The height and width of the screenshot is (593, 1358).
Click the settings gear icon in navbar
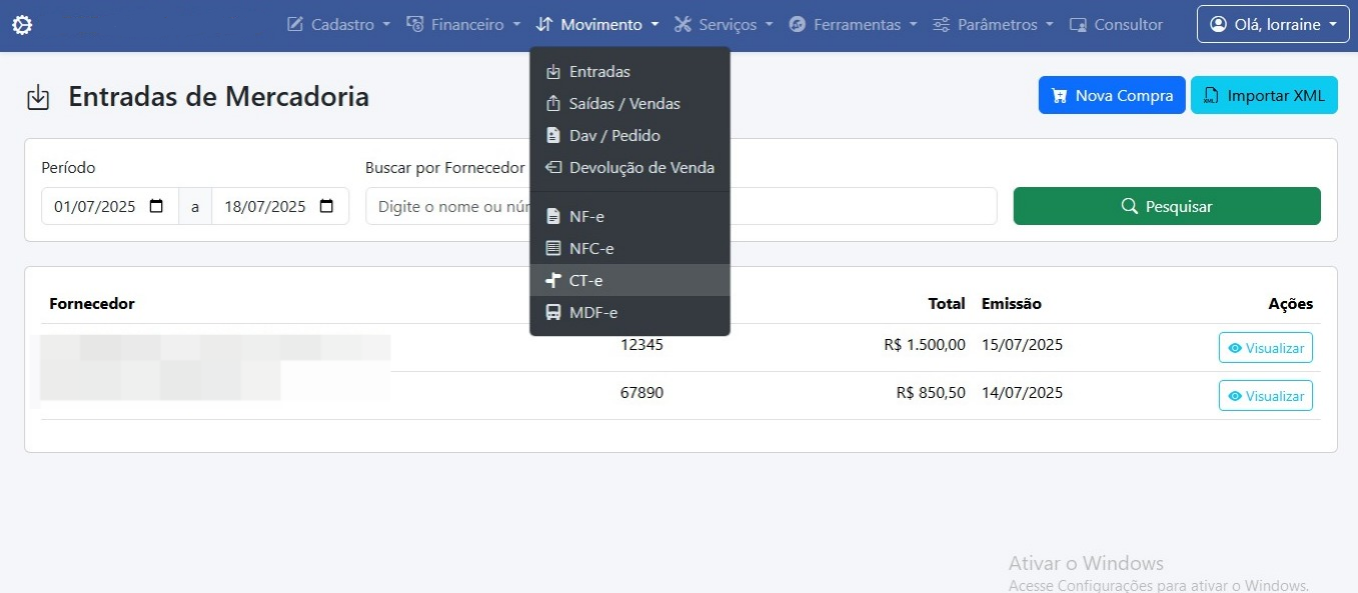(22, 25)
